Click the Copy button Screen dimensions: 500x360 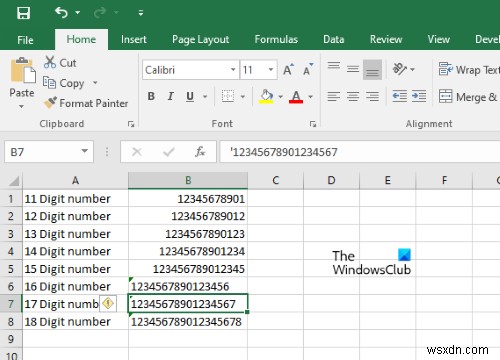(64, 83)
